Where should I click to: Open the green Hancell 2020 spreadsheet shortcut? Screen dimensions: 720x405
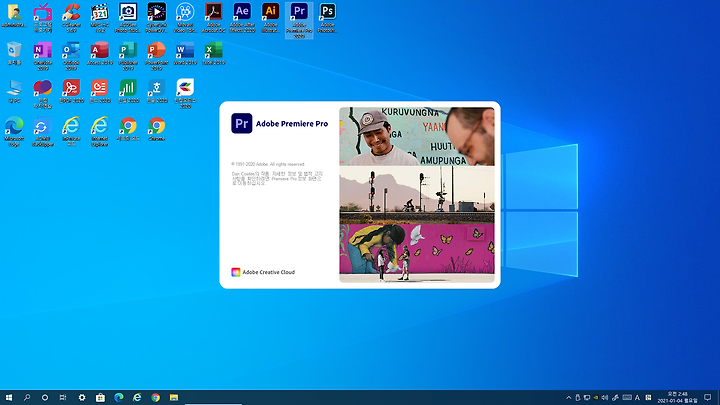[x=128, y=91]
